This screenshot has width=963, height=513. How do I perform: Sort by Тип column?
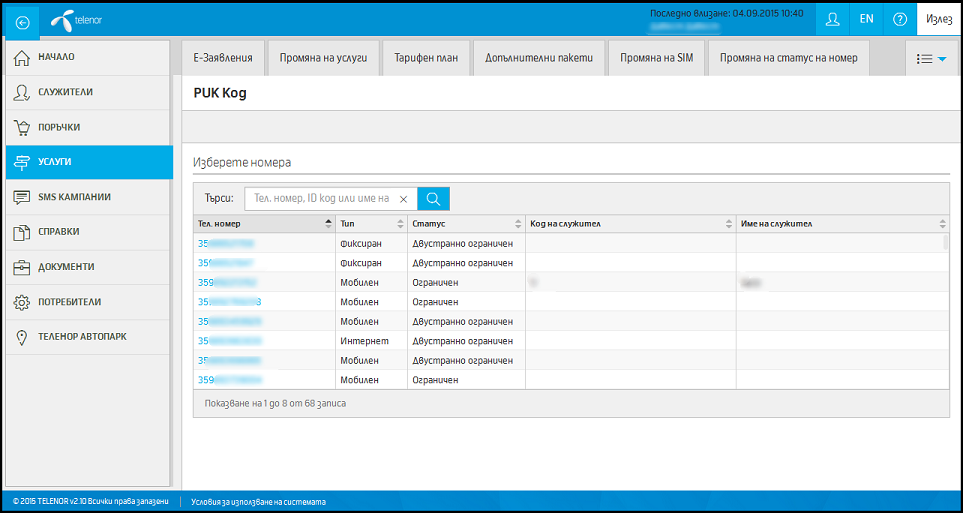point(371,224)
